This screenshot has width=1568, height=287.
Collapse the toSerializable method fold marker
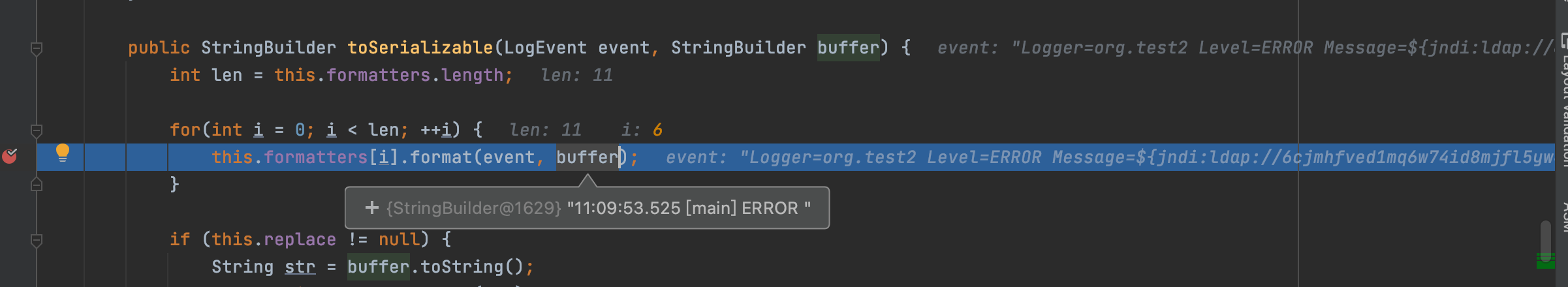37,48
